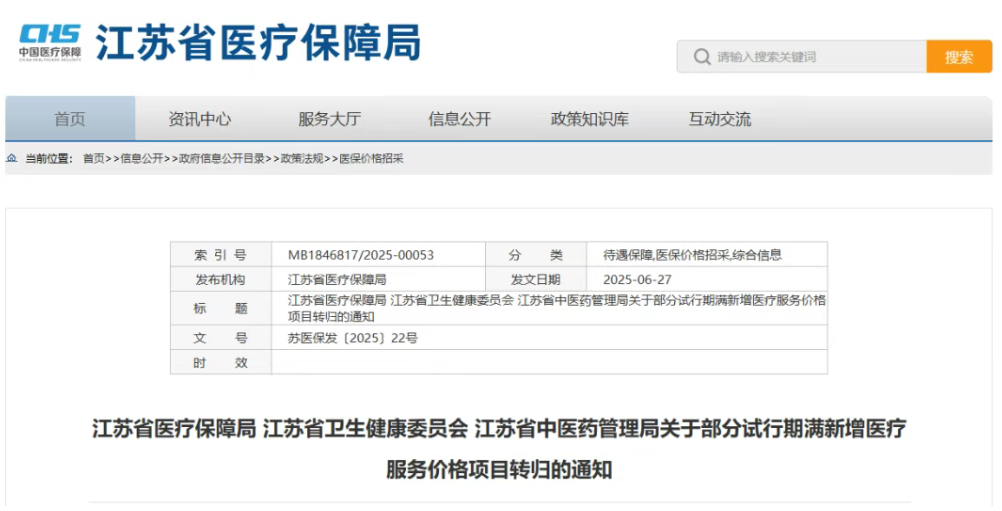Click 信息公开 in the breadcrumb trail
The image size is (1002, 511).
[142, 158]
